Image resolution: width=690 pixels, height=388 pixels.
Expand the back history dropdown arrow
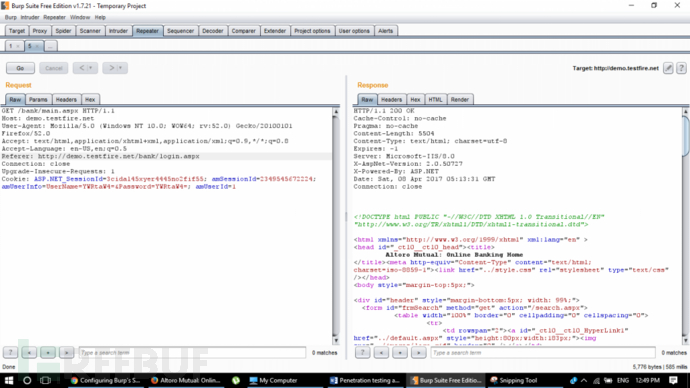pyautogui.click(x=91, y=68)
